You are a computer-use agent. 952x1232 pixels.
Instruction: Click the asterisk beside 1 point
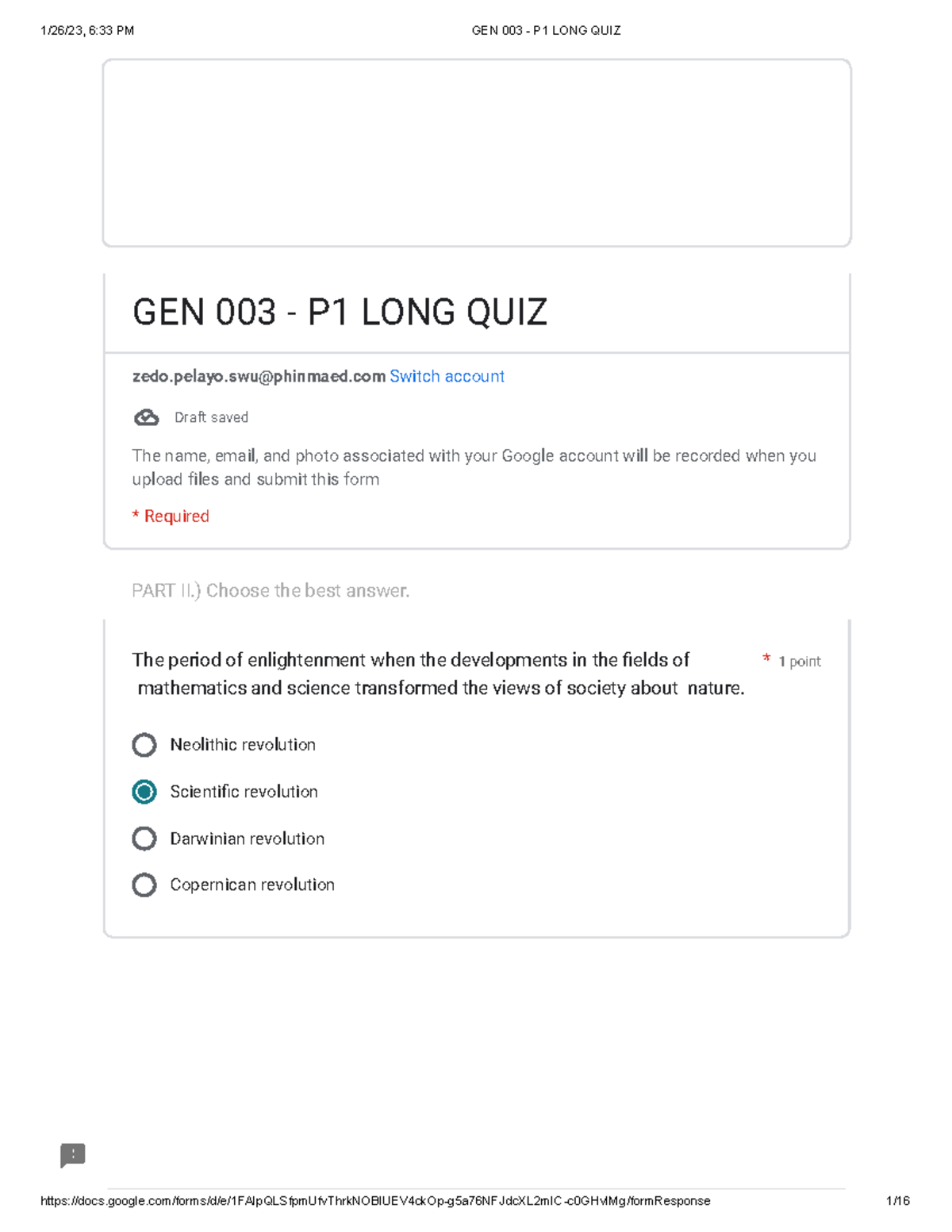(766, 658)
